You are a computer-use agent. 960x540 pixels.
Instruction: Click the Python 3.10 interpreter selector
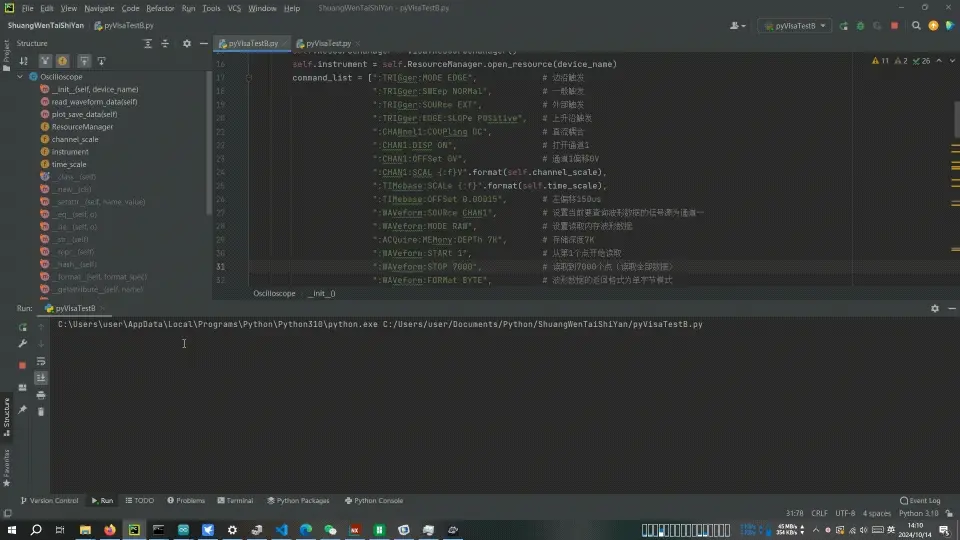(x=918, y=514)
